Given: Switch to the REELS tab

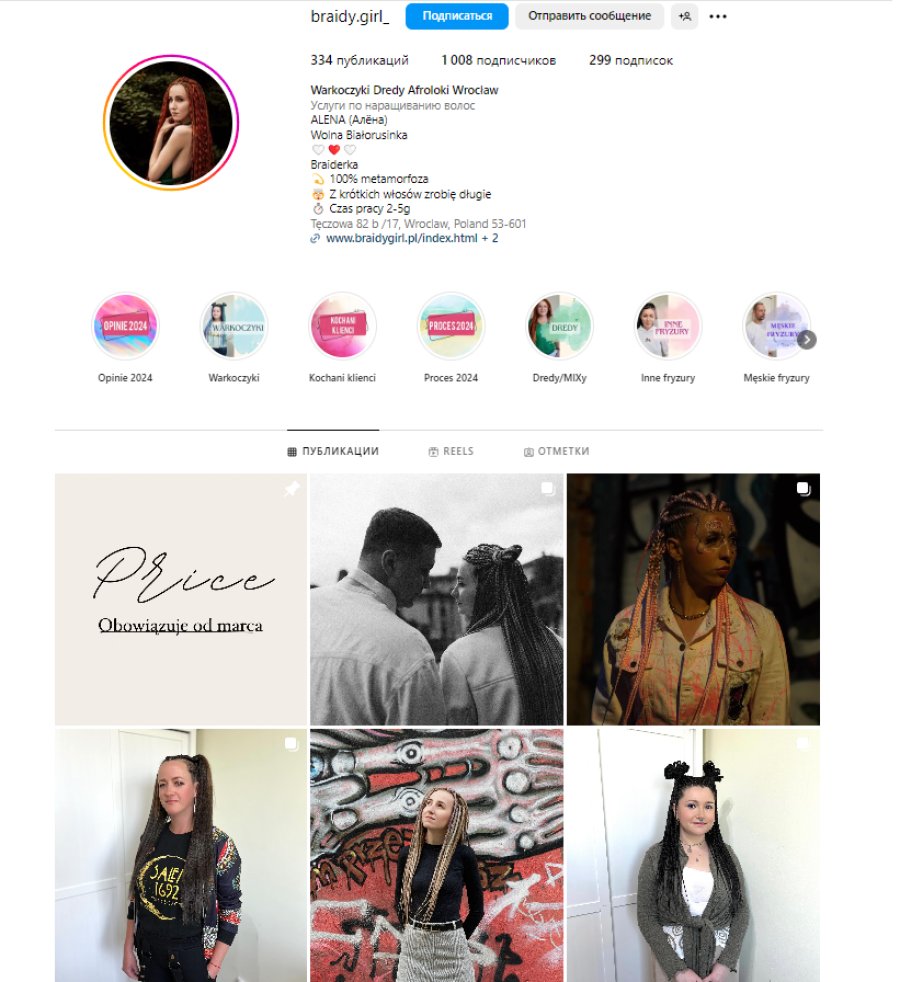Looking at the screenshot, I should pyautogui.click(x=451, y=452).
